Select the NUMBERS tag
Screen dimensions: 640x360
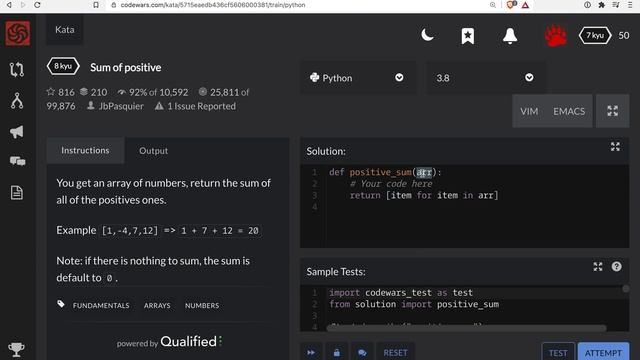coord(202,305)
